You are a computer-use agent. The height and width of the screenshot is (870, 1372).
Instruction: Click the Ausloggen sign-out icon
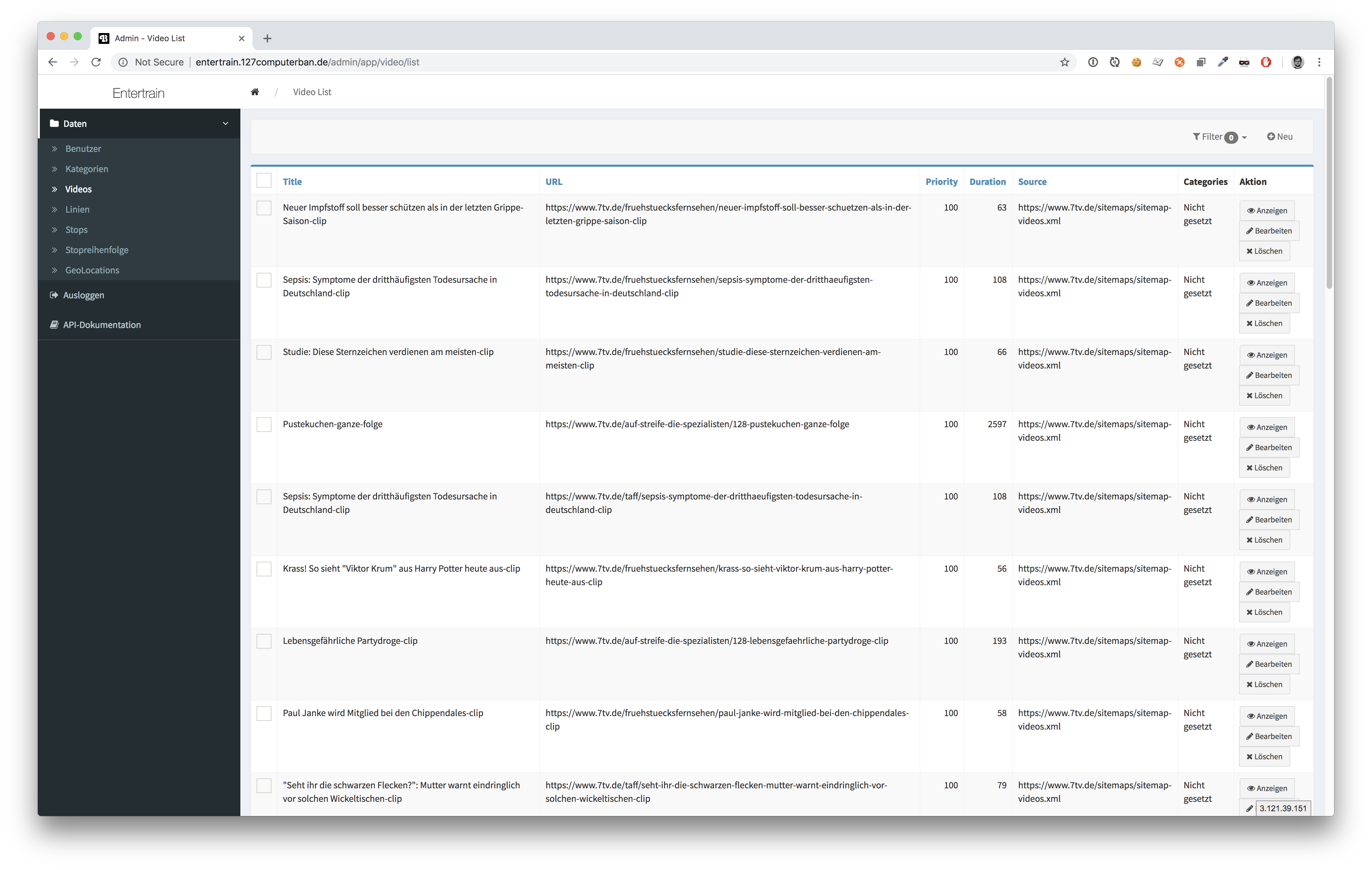pyautogui.click(x=54, y=295)
